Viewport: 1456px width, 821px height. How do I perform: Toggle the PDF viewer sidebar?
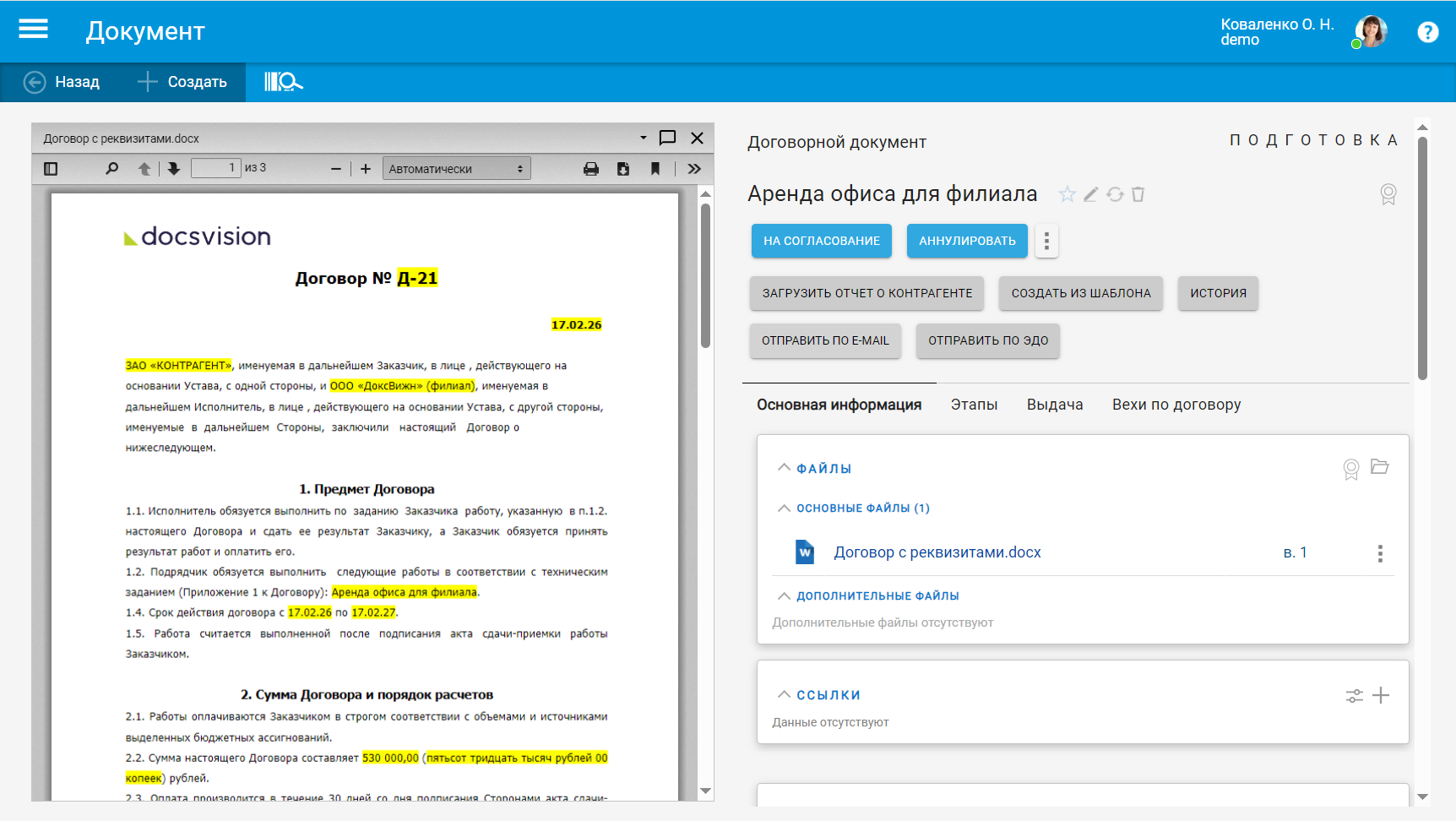click(x=51, y=169)
